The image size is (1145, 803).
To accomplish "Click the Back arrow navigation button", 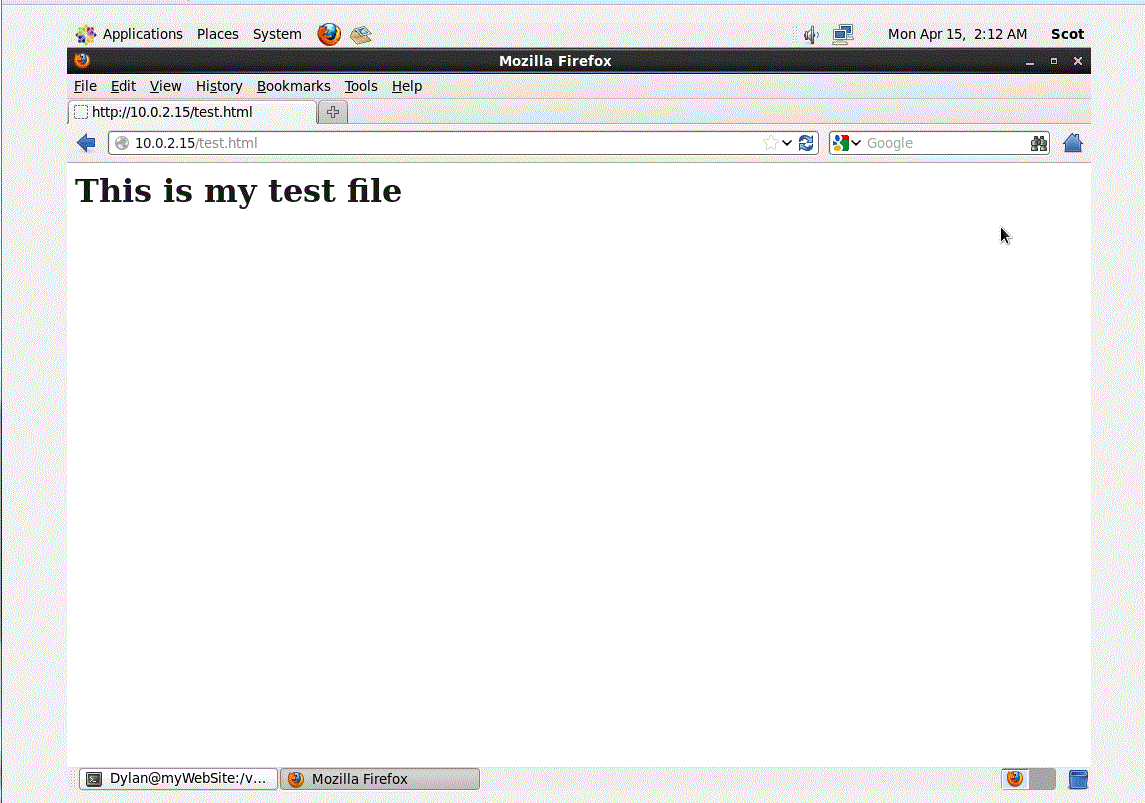I will (86, 143).
